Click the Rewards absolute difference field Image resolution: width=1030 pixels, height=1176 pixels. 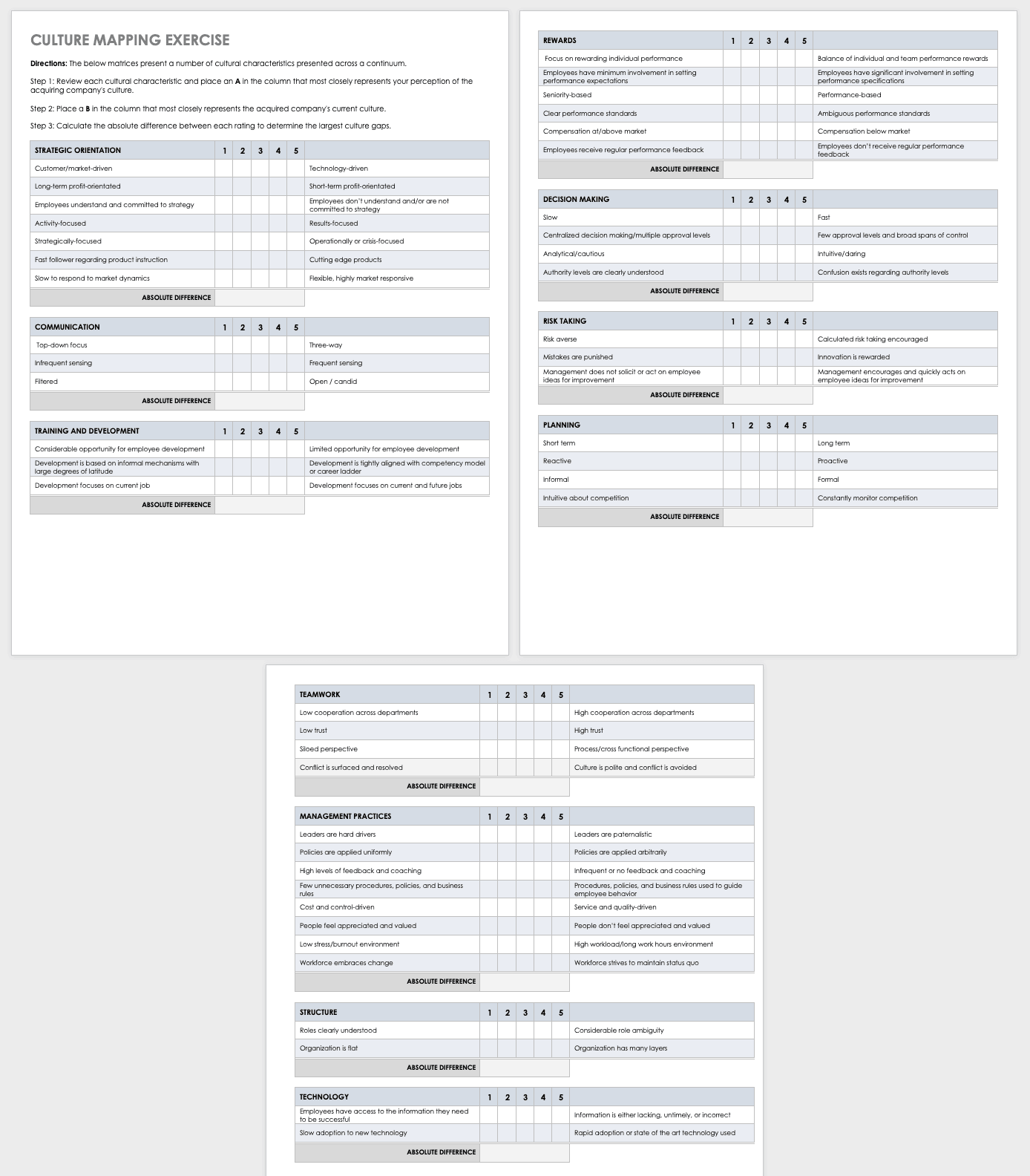[768, 169]
